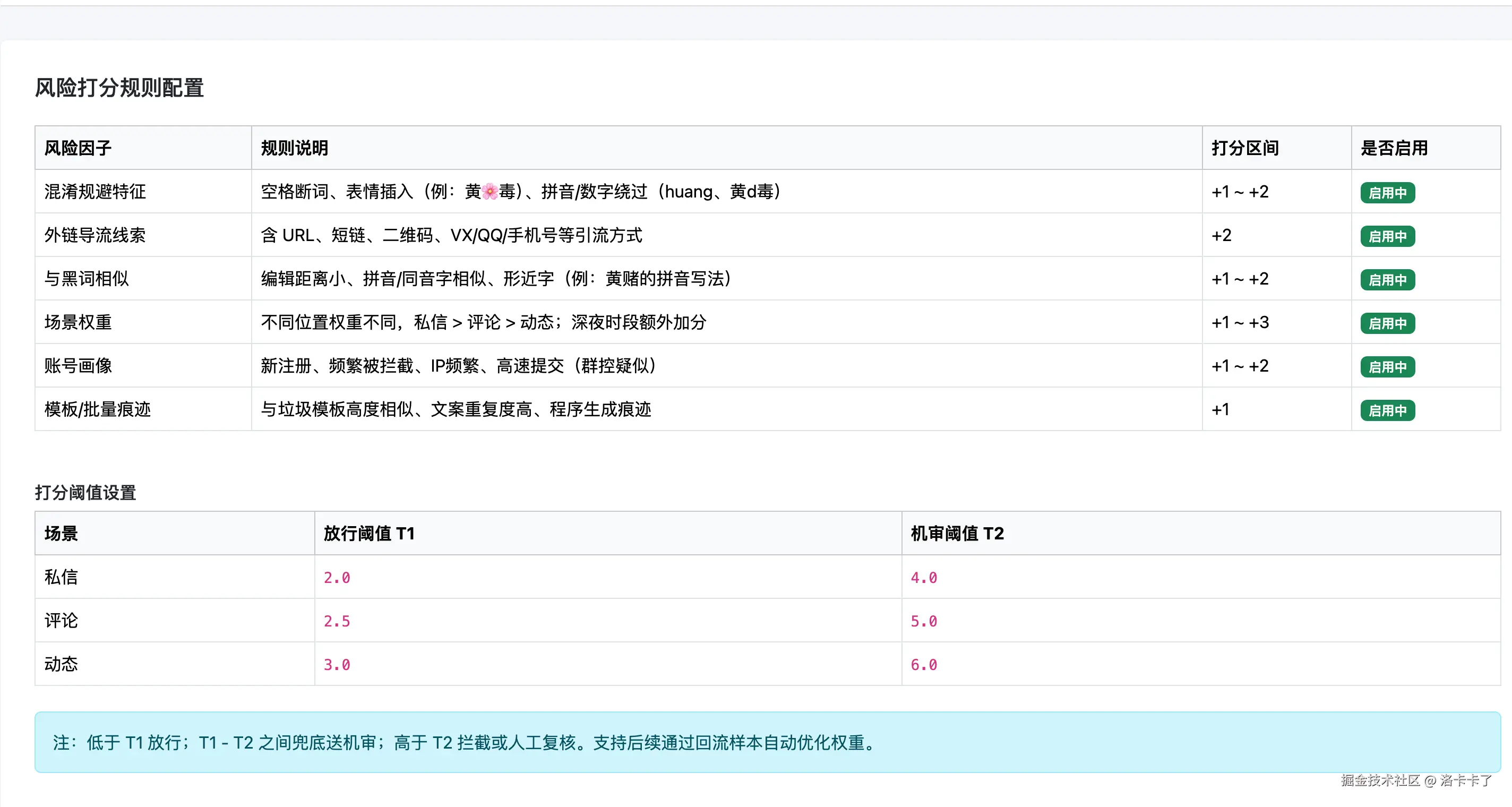Viewport: 1512px width, 807px height.
Task: Click the flower emoji in rule description
Action: coord(489,191)
